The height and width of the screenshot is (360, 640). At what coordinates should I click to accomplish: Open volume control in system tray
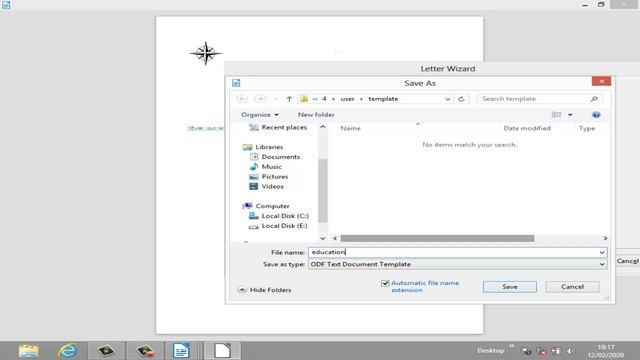(x=571, y=351)
